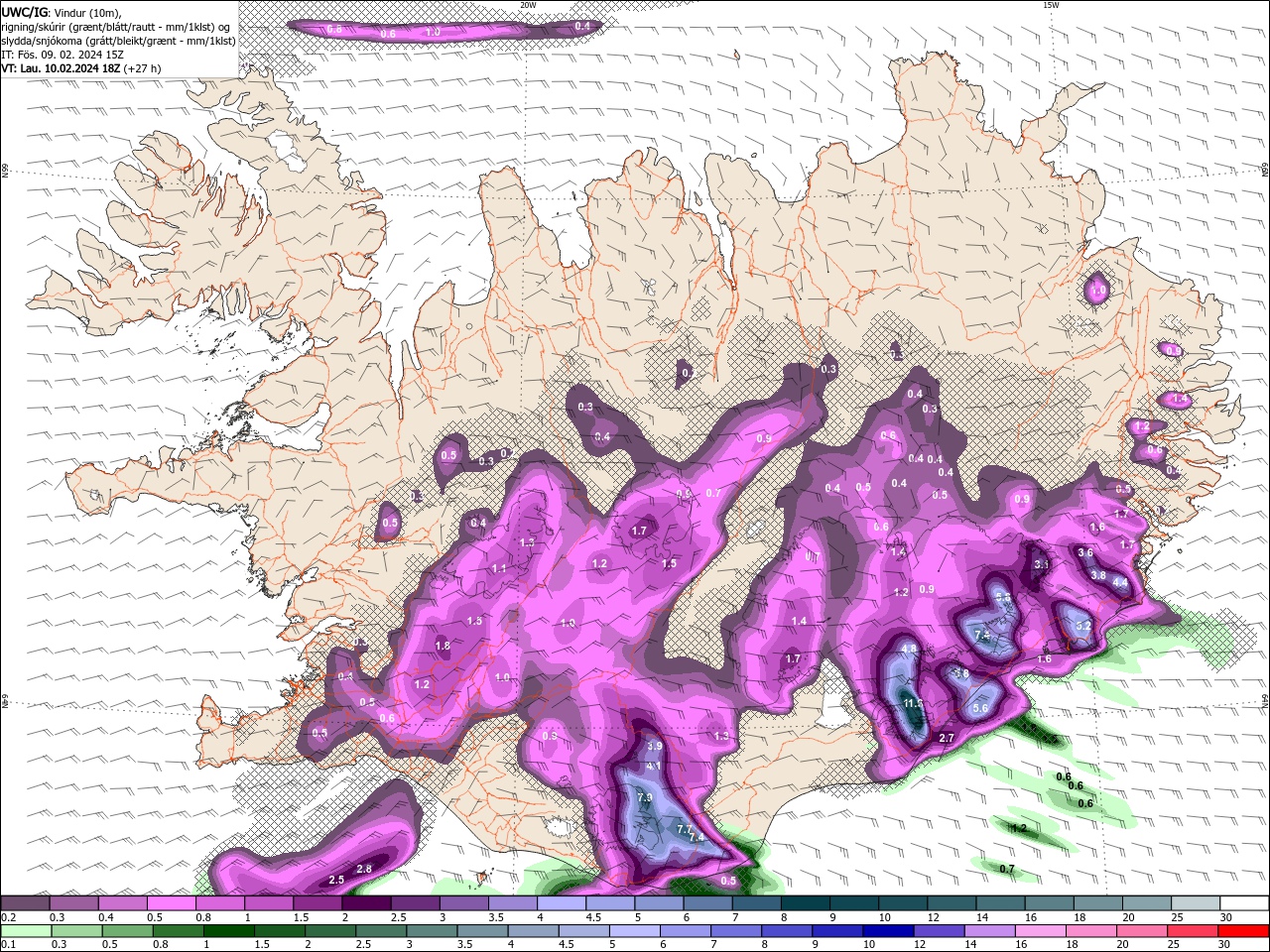Image resolution: width=1270 pixels, height=952 pixels.
Task: Click the '3.9' snowfall value
Action: click(654, 746)
